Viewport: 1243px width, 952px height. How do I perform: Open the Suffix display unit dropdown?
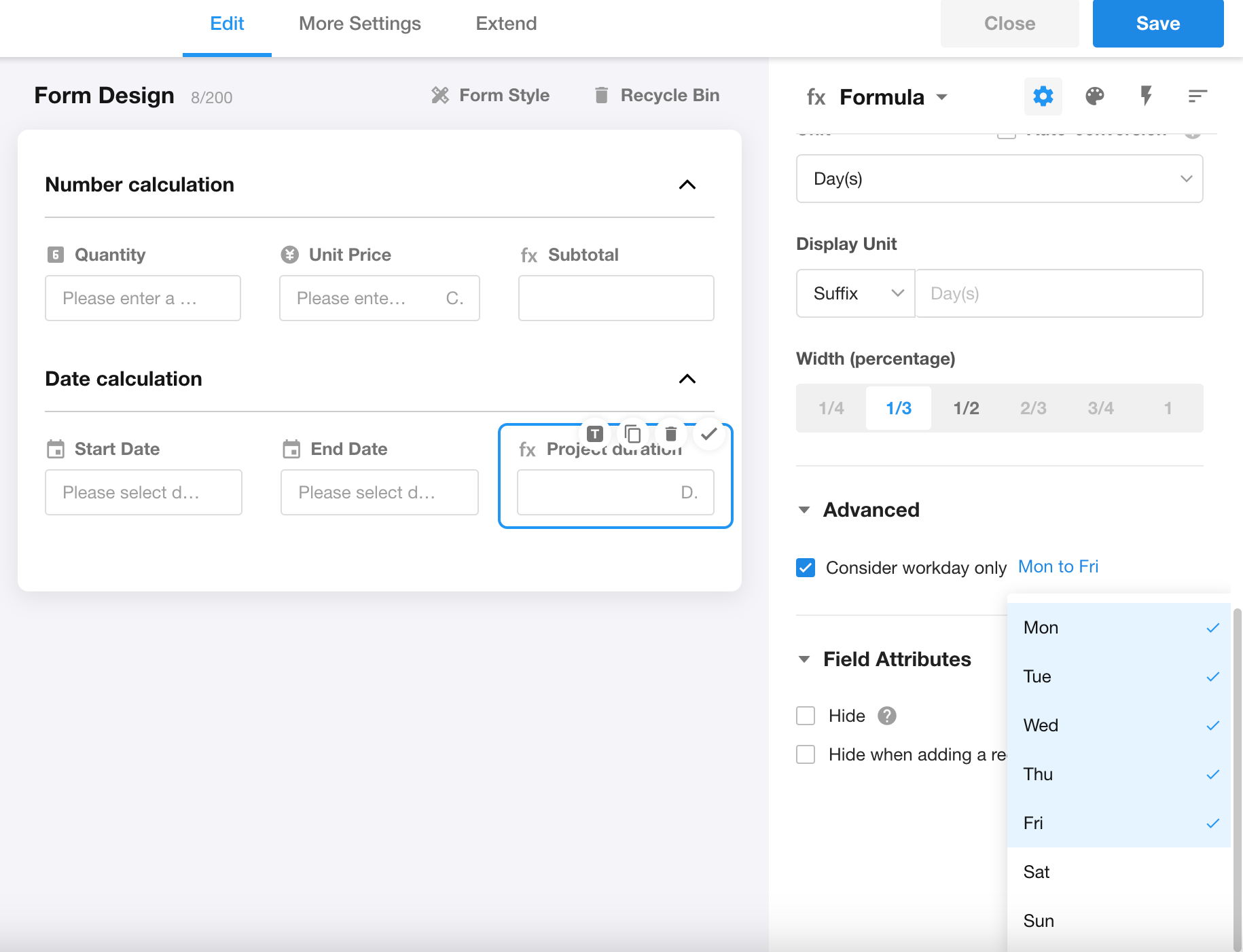click(x=855, y=293)
